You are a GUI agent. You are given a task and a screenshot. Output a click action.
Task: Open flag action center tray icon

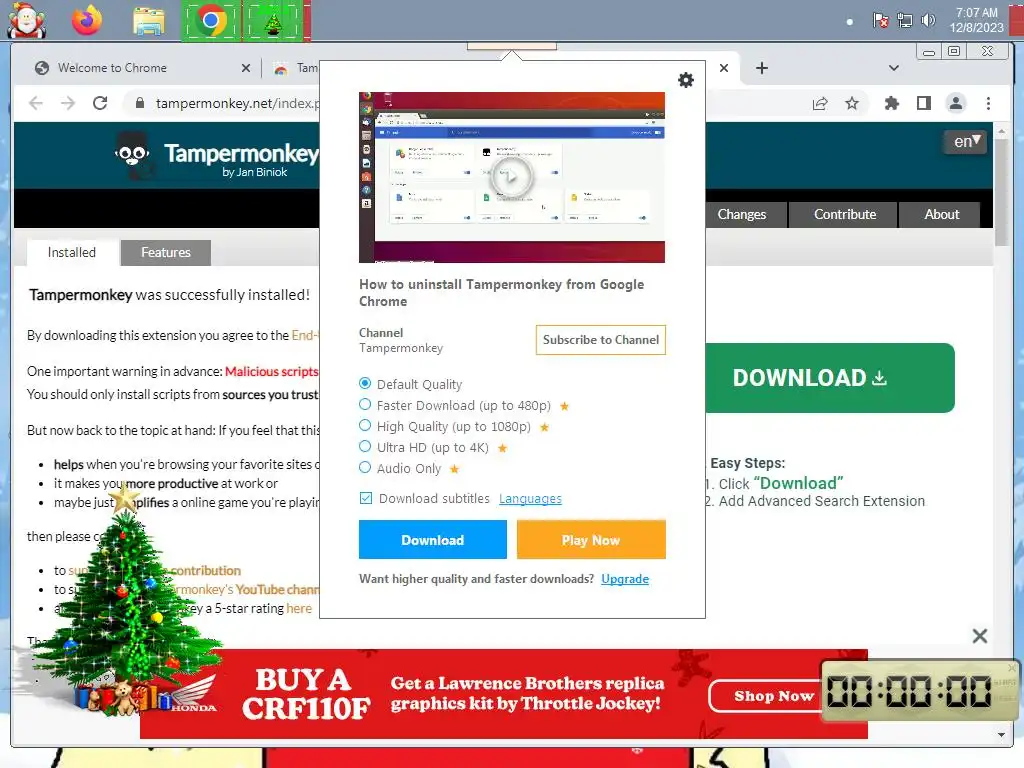[880, 20]
